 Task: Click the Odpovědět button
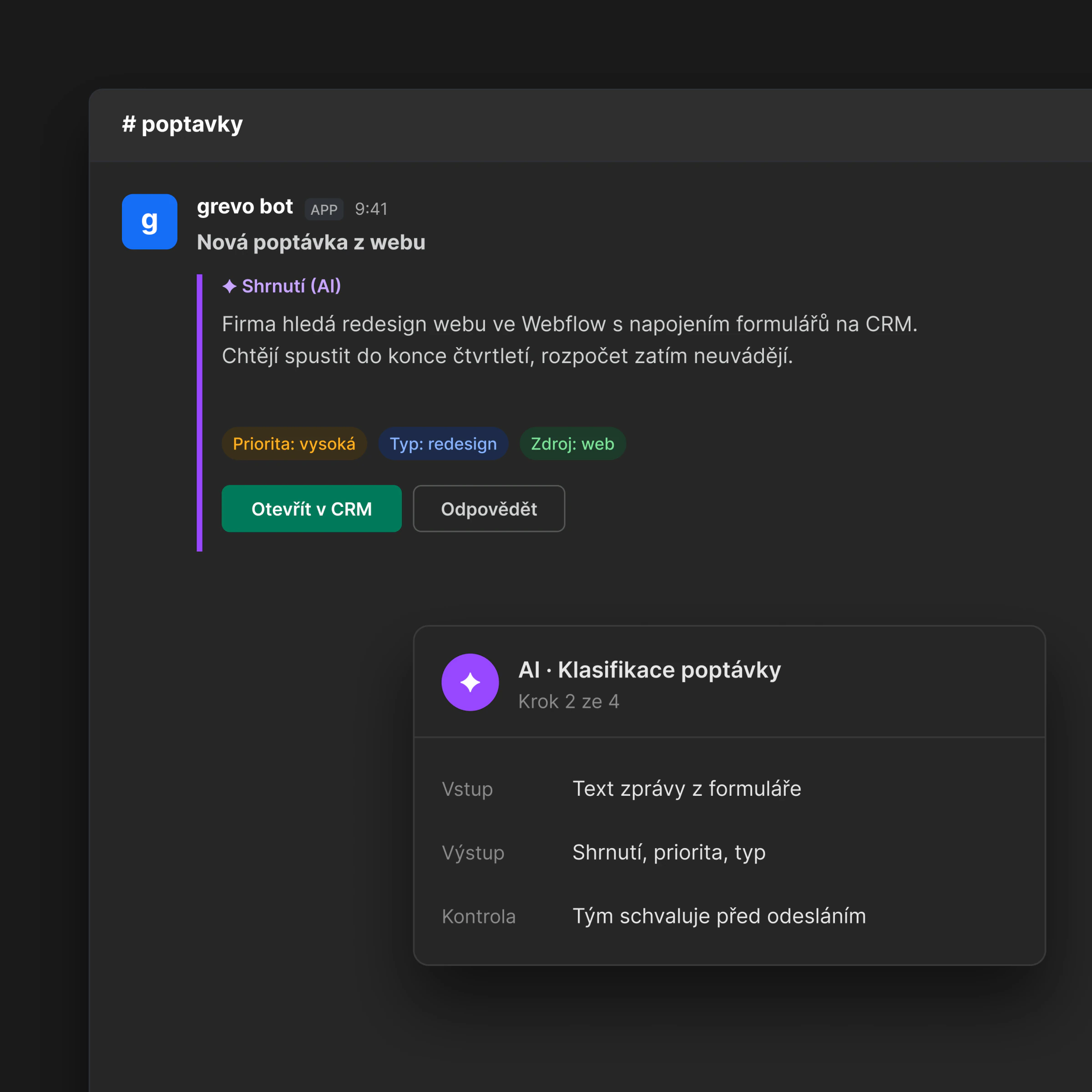[x=489, y=509]
